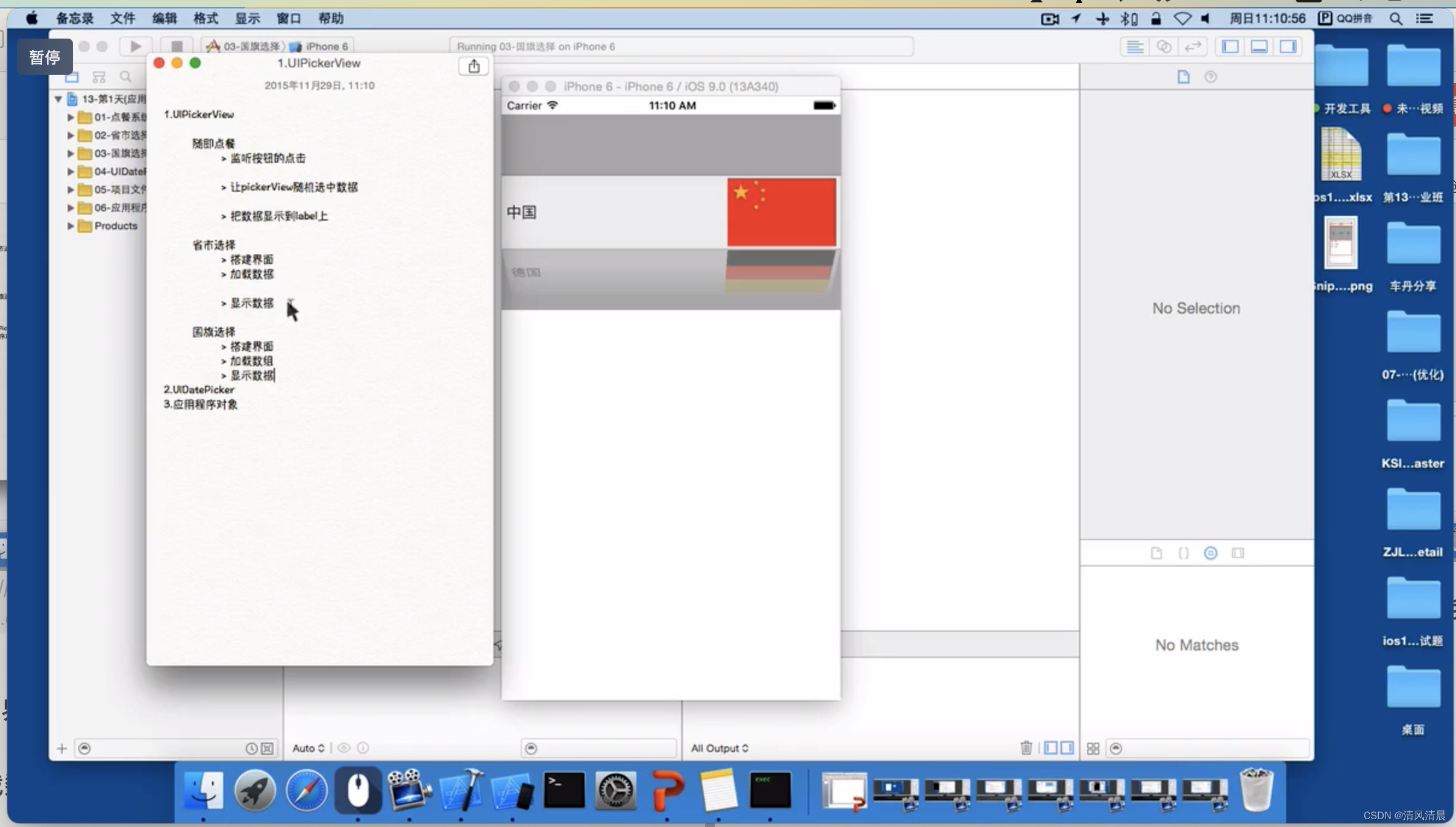Expand the 03-国旗选择 folder
The height and width of the screenshot is (827, 1456).
(71, 153)
